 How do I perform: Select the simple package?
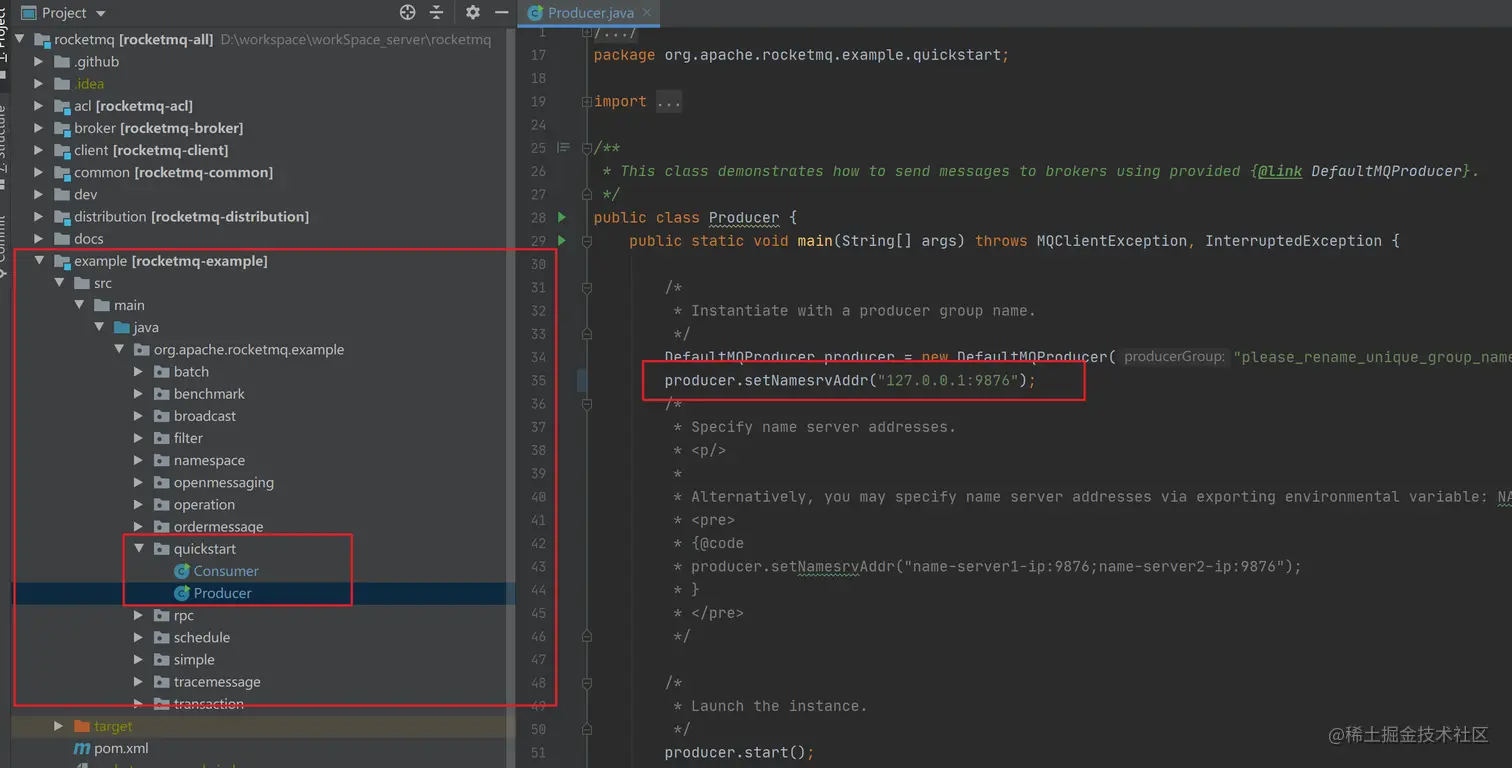click(194, 660)
